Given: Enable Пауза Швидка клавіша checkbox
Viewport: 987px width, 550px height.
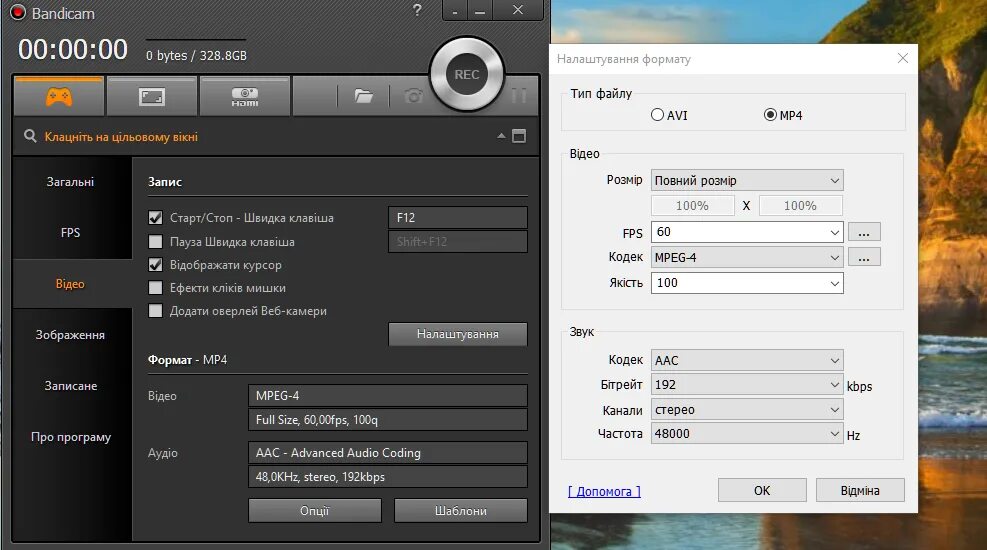Looking at the screenshot, I should [155, 242].
